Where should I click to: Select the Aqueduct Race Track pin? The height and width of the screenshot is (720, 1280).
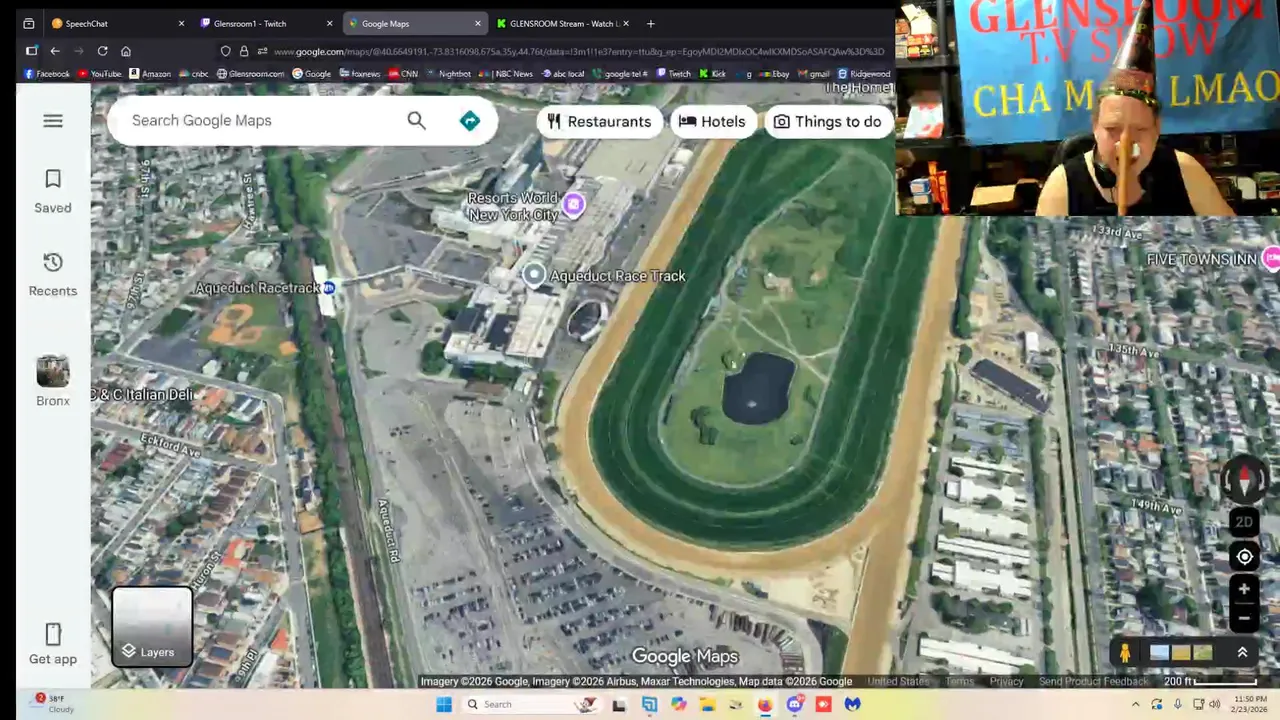tap(534, 275)
